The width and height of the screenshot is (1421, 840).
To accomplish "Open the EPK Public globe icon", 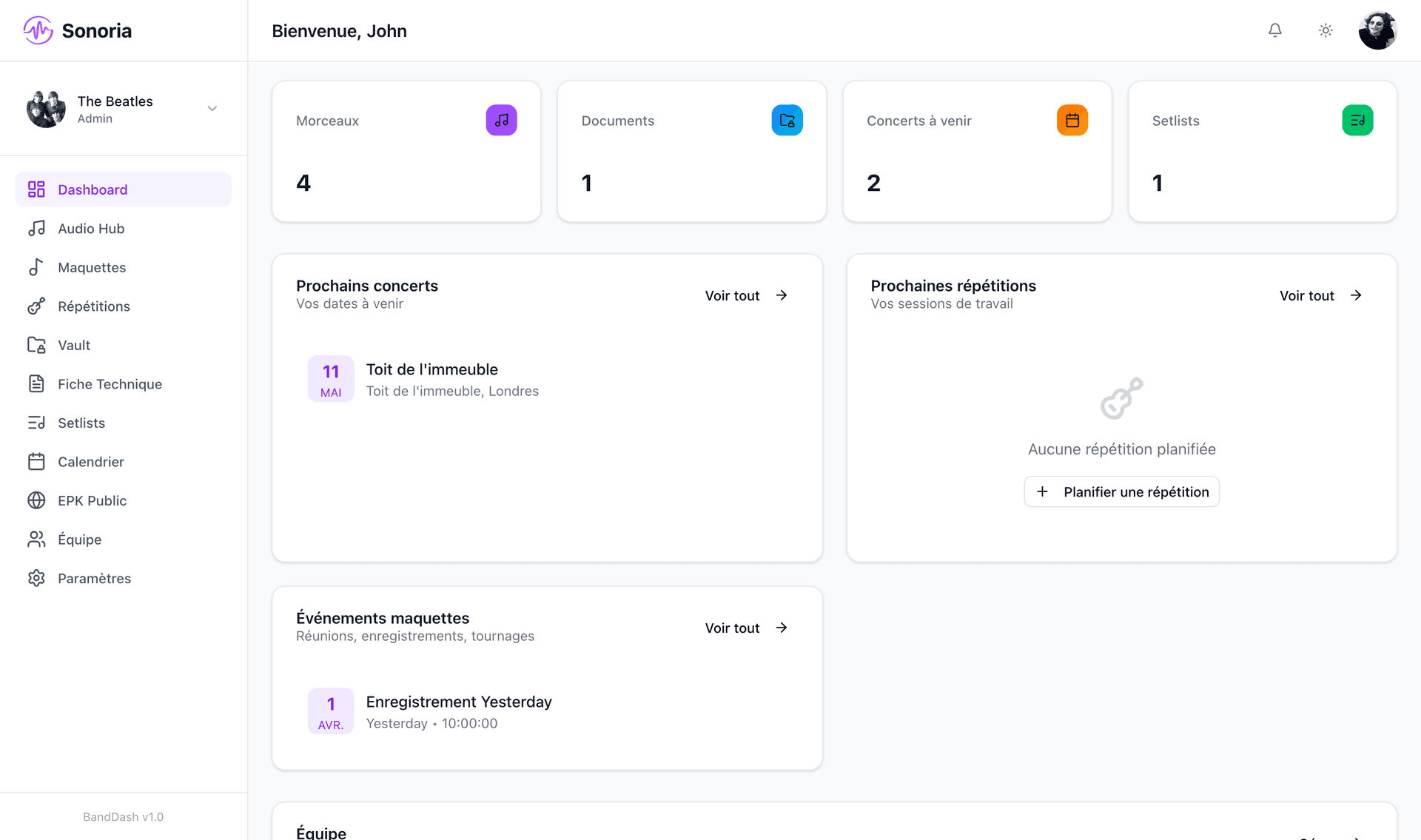I will tap(37, 500).
